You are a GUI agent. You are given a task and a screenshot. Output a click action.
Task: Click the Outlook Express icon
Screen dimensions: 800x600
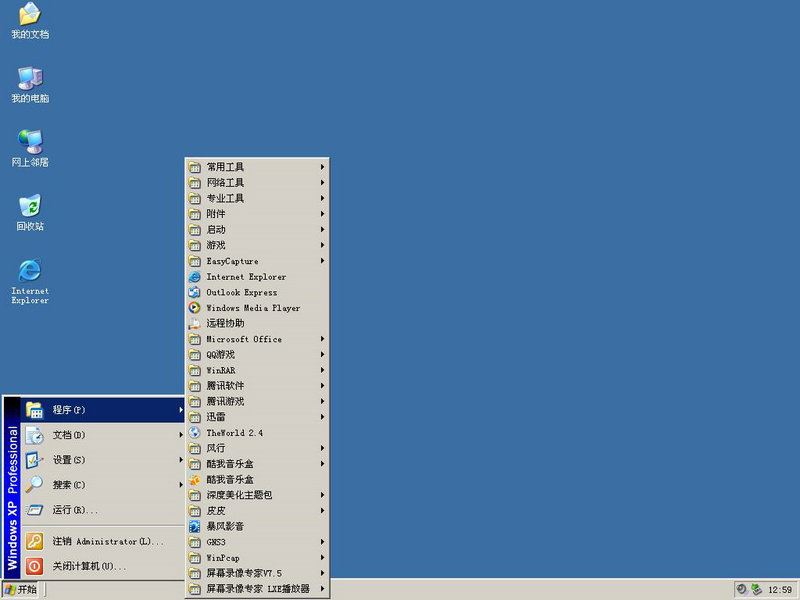(x=194, y=292)
